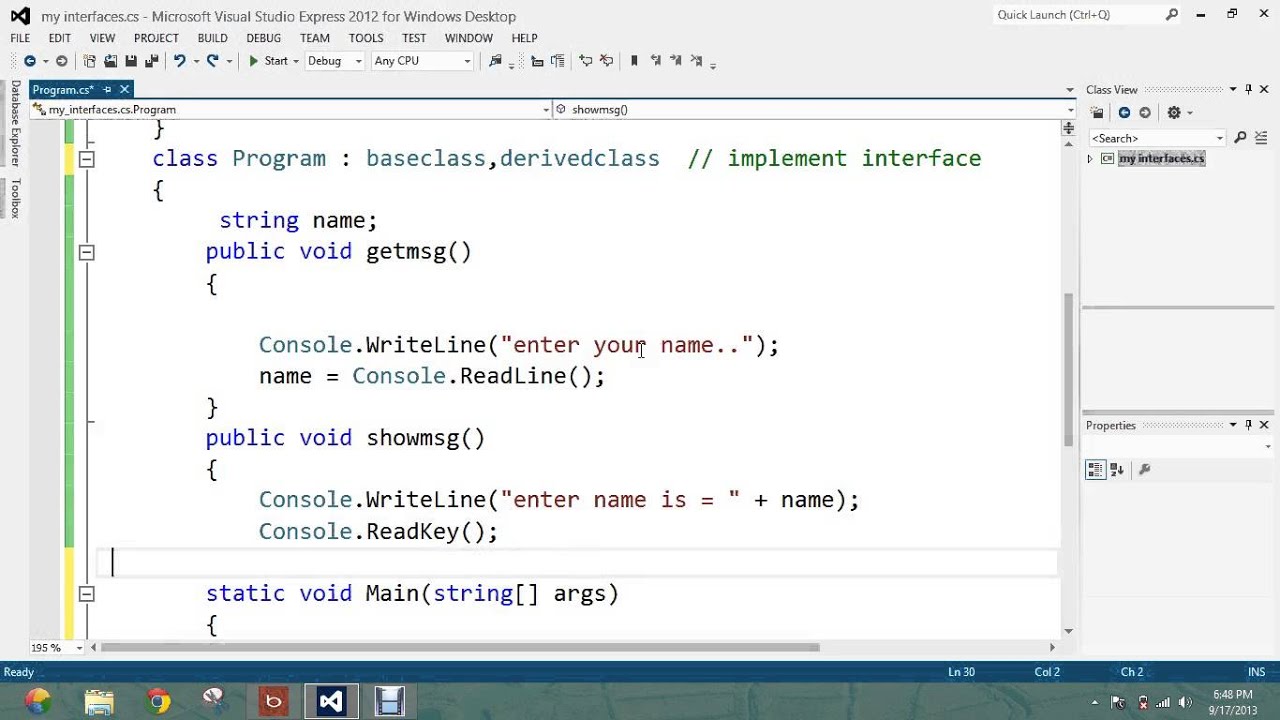Click the Comment Selection toolbar icon
This screenshot has width=1280, height=720.
(586, 61)
